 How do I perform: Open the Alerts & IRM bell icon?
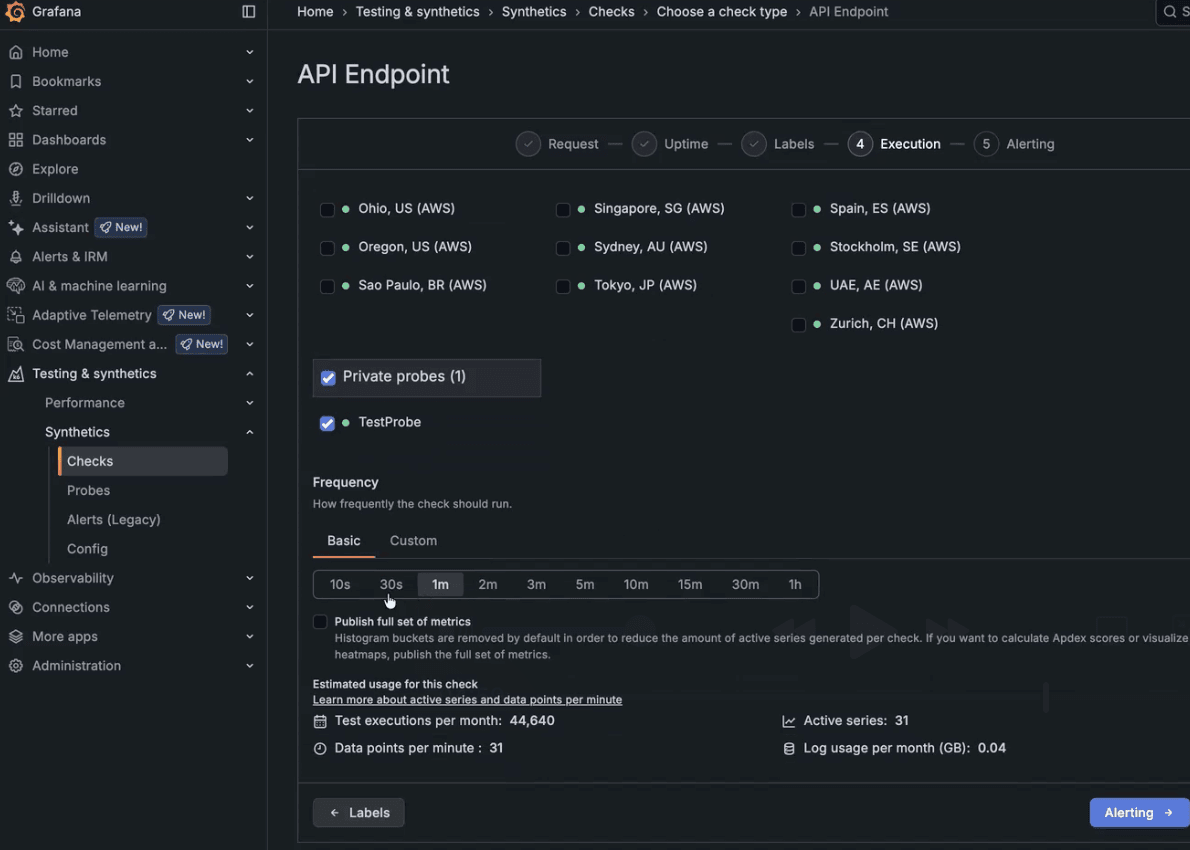15,256
